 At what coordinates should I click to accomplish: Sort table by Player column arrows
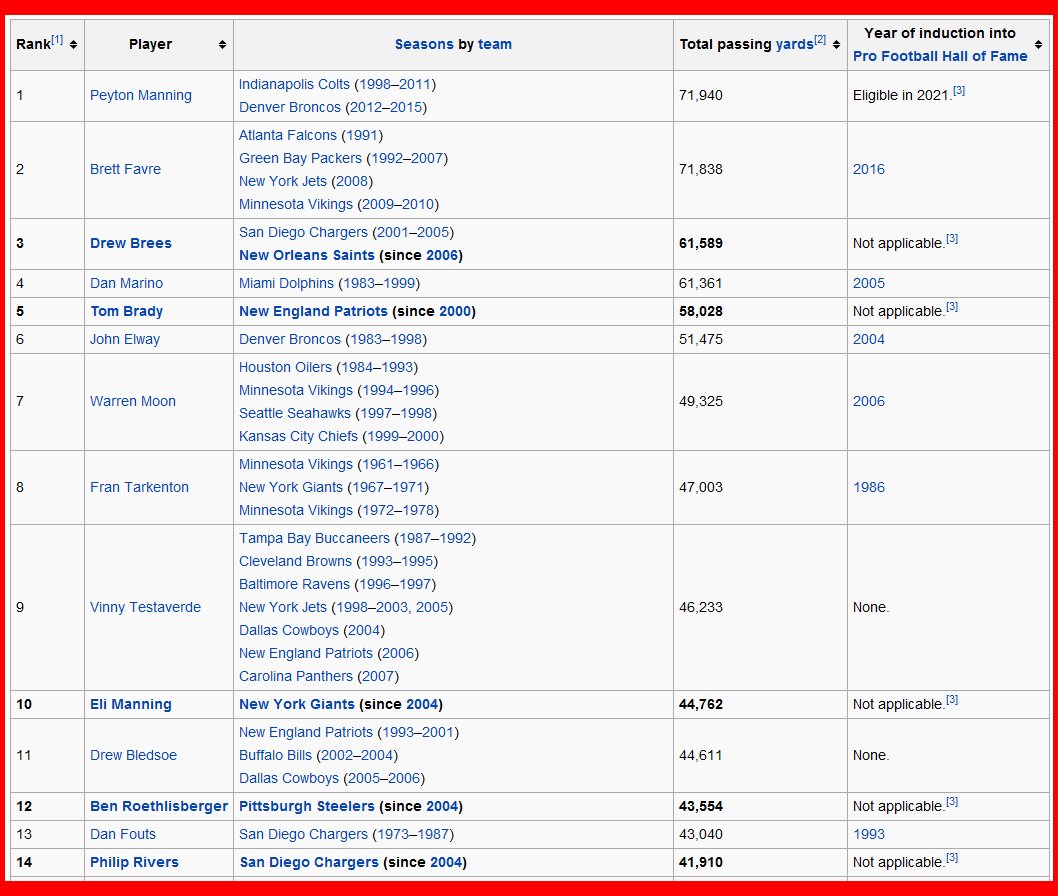point(222,45)
